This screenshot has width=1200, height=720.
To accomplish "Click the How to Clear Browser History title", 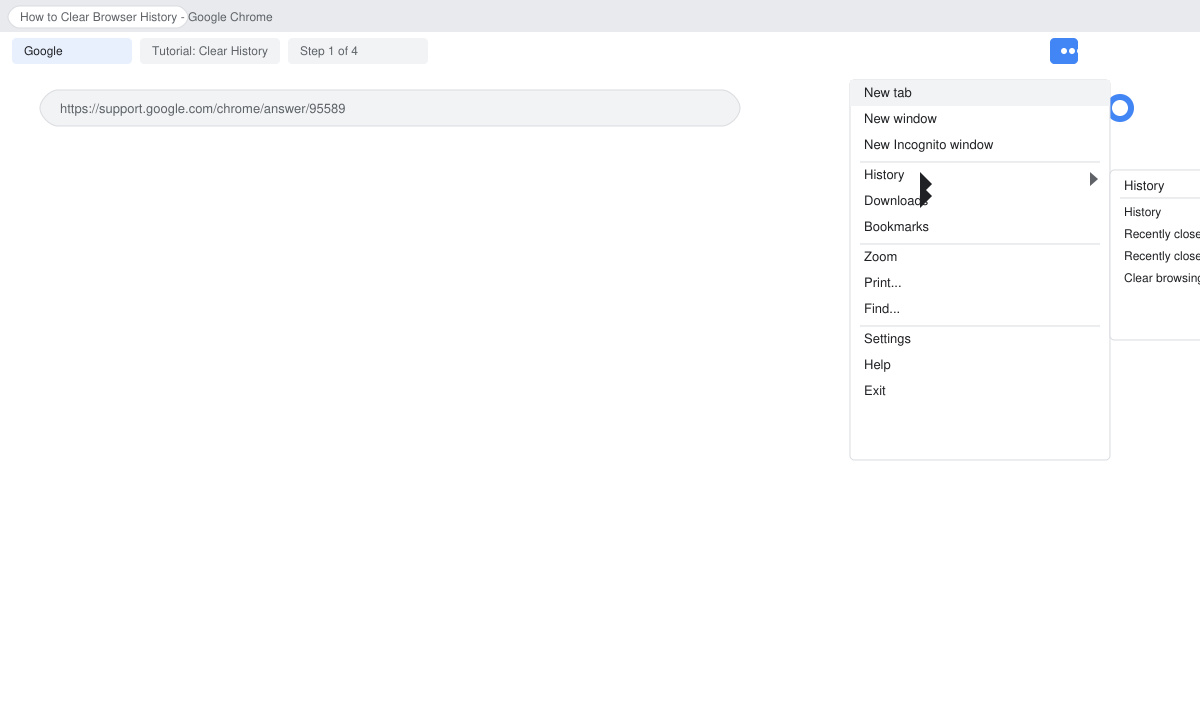I will (98, 17).
